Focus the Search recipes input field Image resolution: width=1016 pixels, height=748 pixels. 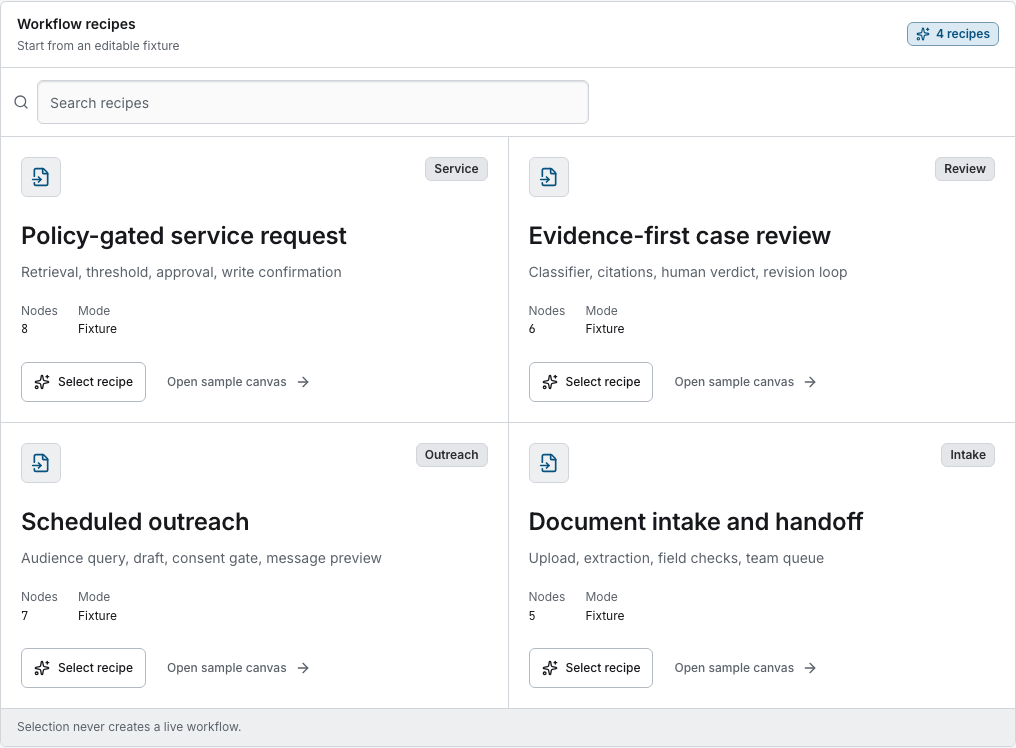click(313, 102)
